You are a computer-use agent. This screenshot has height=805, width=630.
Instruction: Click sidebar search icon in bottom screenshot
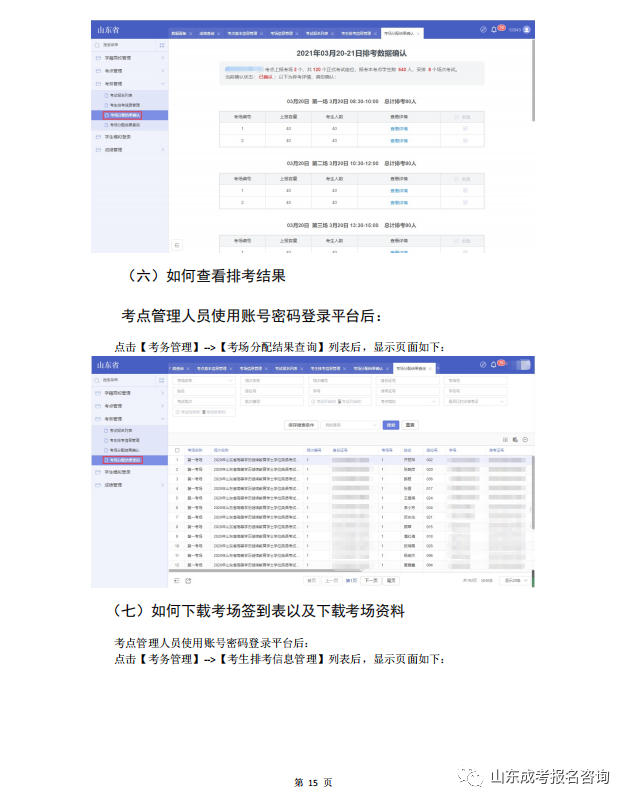point(97,380)
